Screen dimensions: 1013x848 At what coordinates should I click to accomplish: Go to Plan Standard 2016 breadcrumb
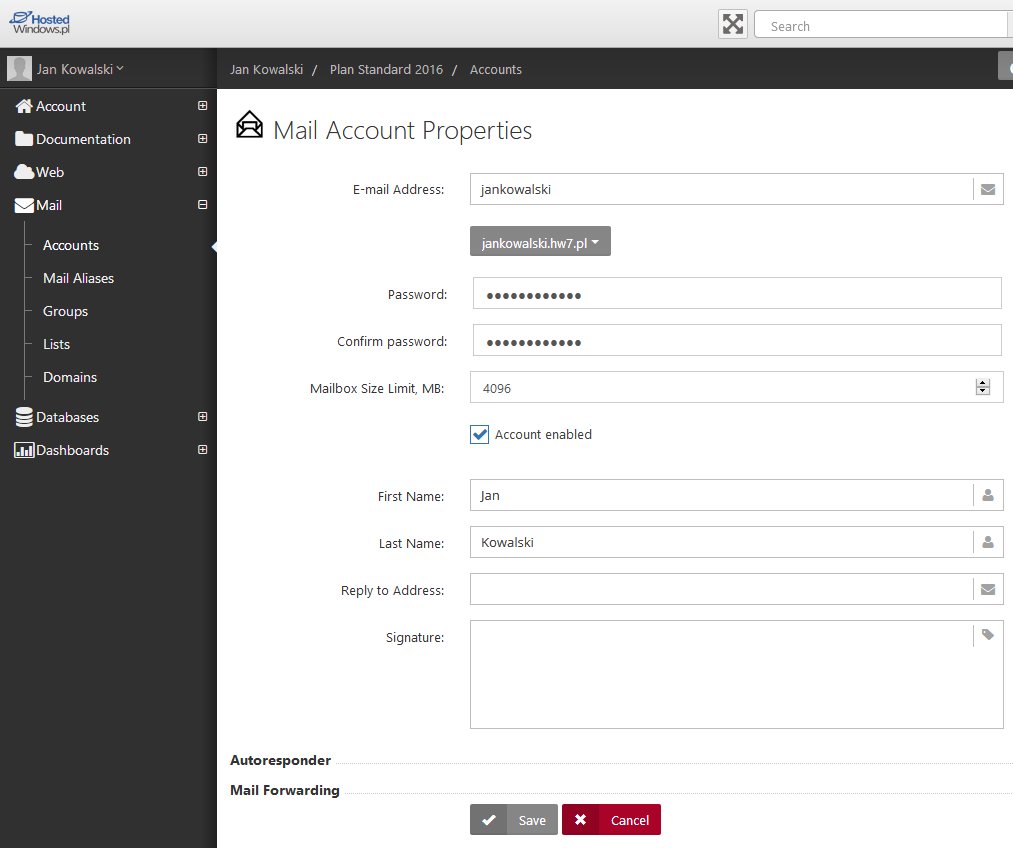click(386, 69)
